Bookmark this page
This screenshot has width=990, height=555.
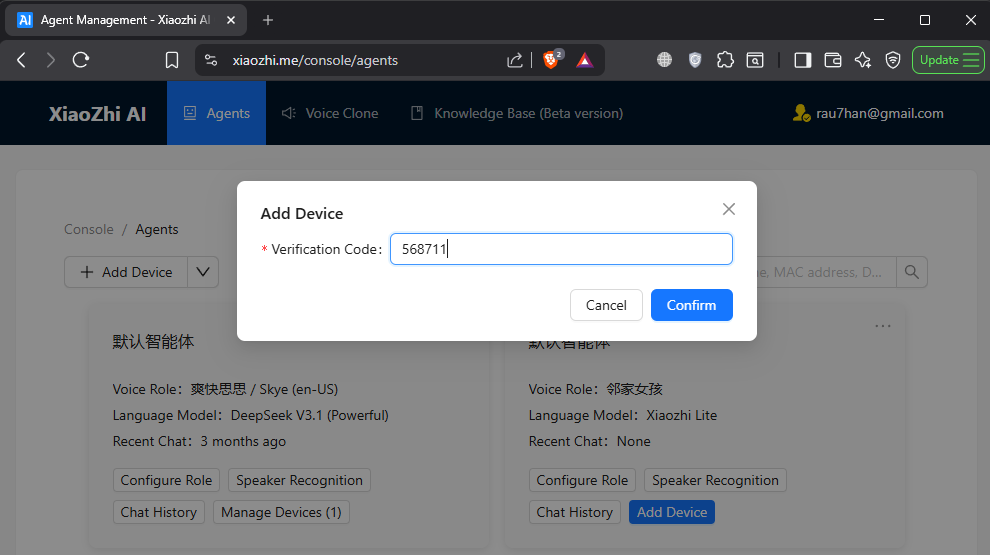[172, 60]
